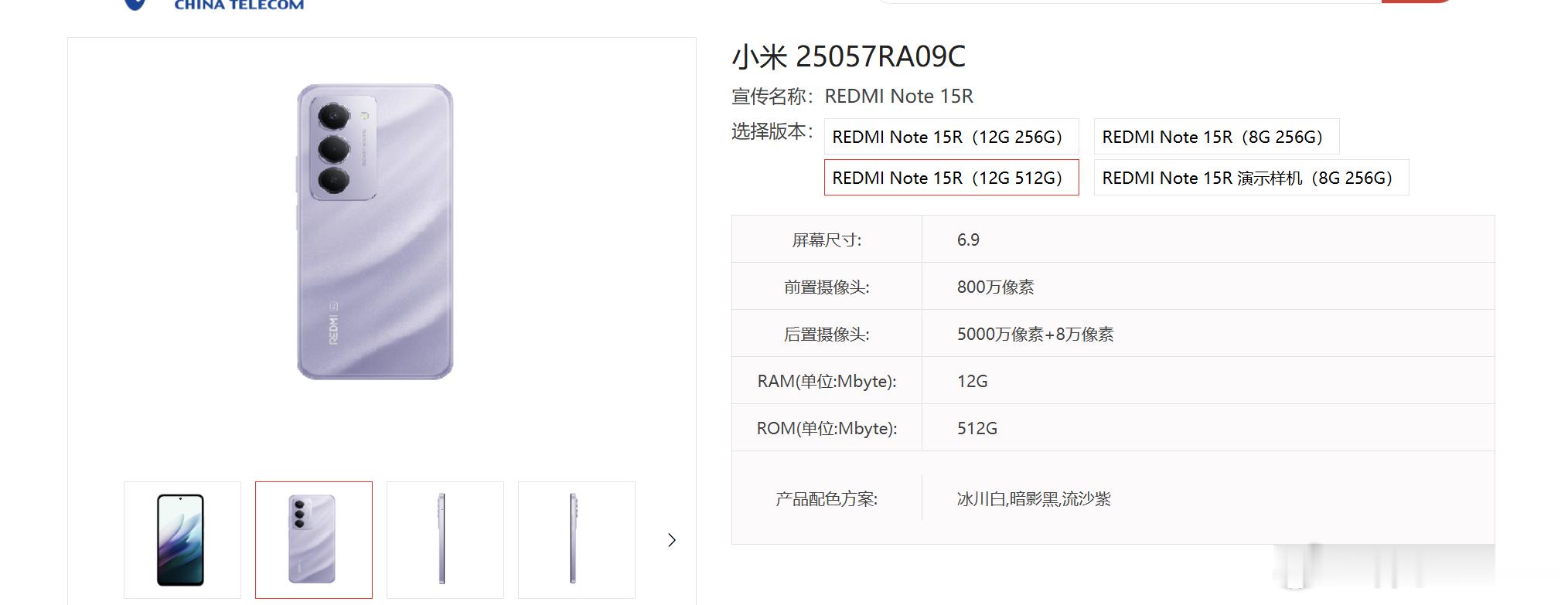Viewport: 1568px width, 605px height.
Task: Click the 12G RAM value
Action: point(972,381)
